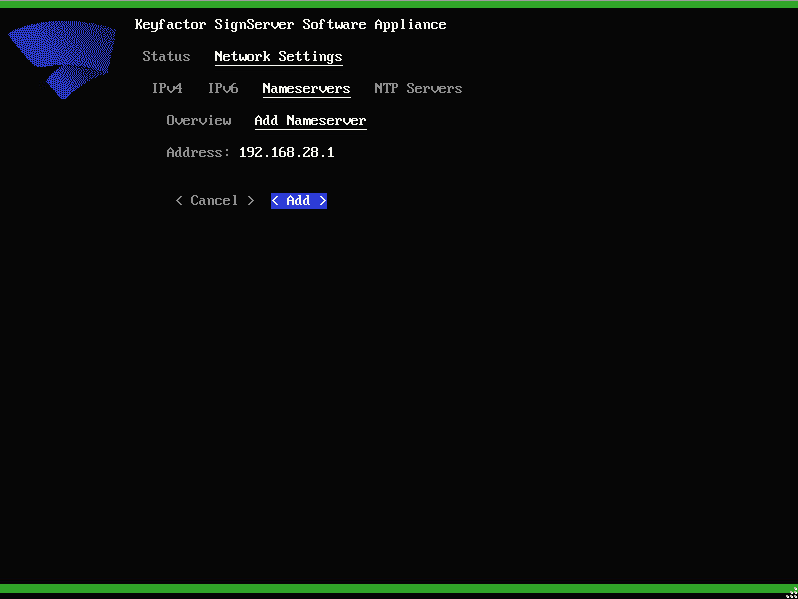Click the right angle bracket after Add

tap(323, 201)
